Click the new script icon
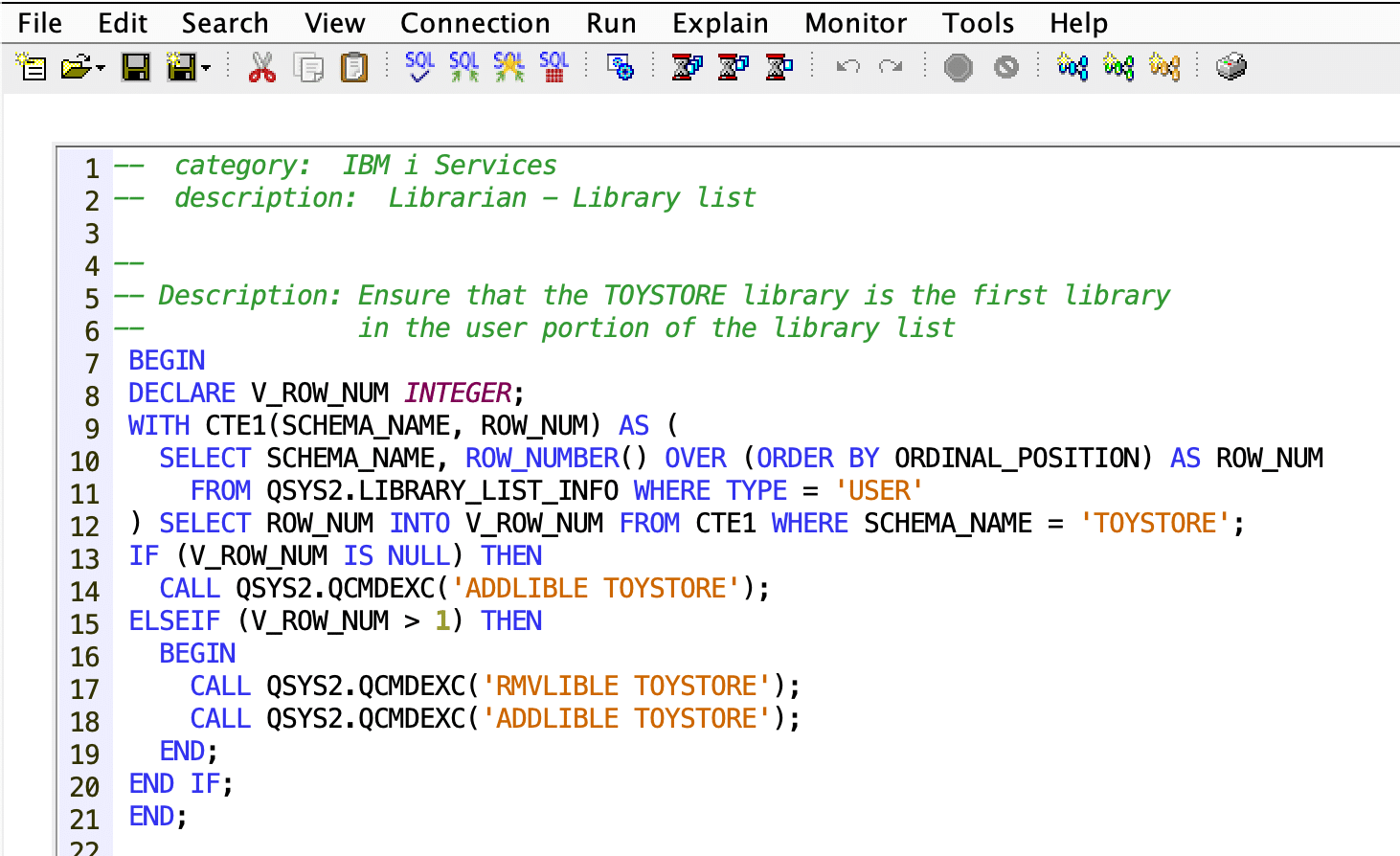The width and height of the screenshot is (1400, 856). point(32,67)
